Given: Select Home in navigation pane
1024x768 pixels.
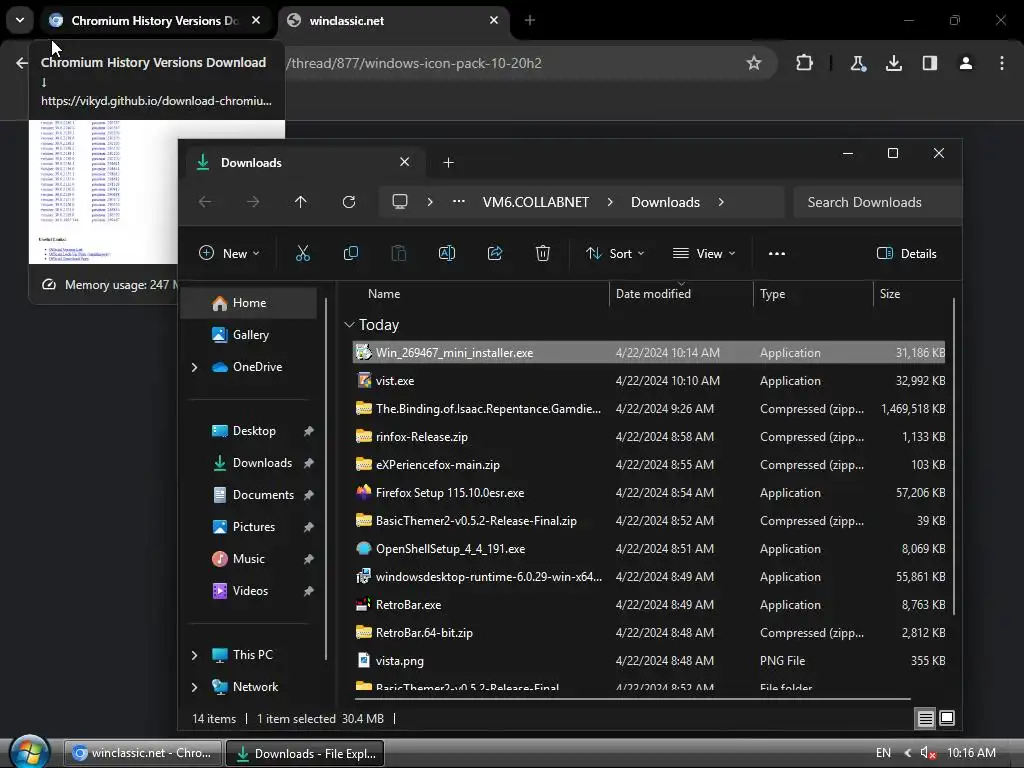Looking at the screenshot, I should click(x=249, y=303).
